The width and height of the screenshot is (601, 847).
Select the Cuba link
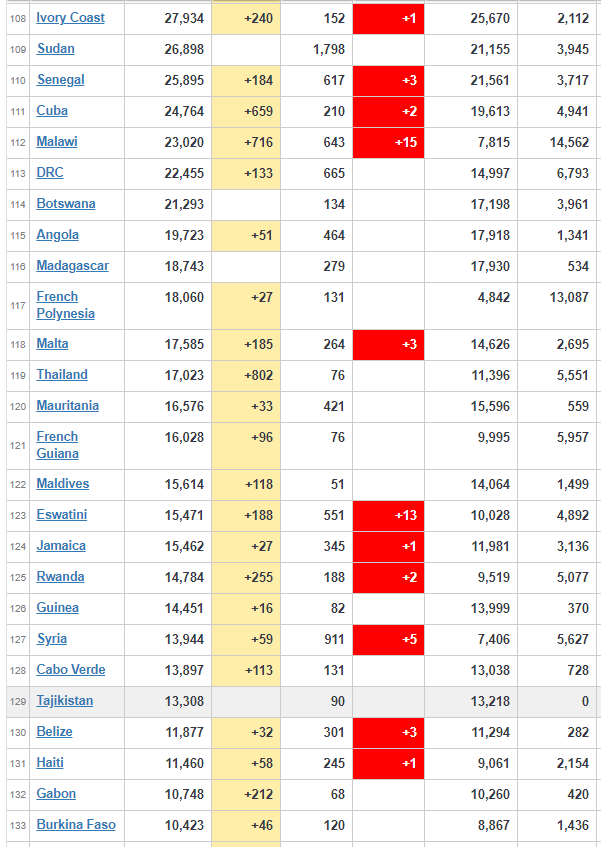52,111
